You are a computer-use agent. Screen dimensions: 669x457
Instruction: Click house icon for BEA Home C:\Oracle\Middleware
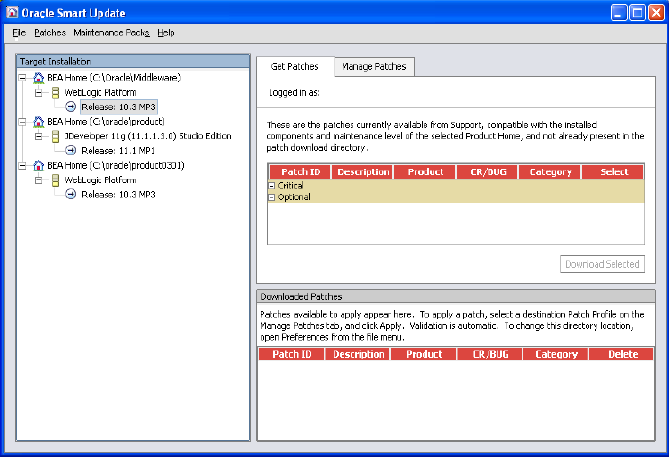click(x=38, y=78)
